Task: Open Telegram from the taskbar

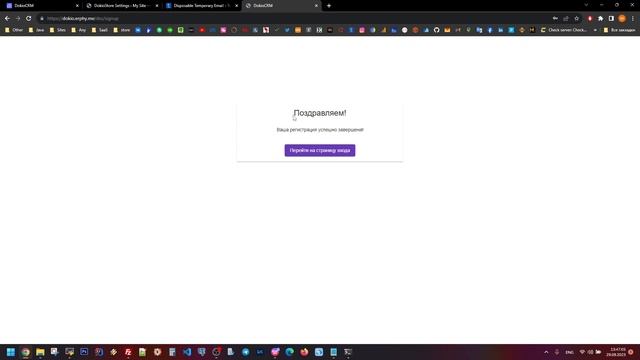Action: coord(246,352)
